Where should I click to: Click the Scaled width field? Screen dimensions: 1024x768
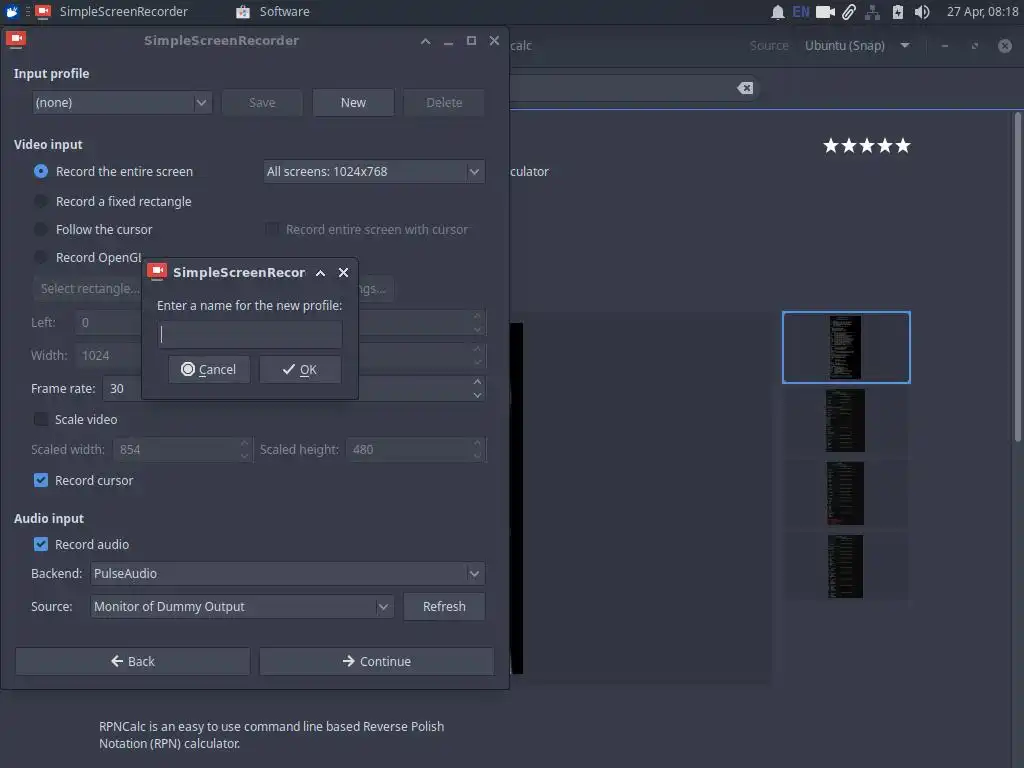point(182,450)
